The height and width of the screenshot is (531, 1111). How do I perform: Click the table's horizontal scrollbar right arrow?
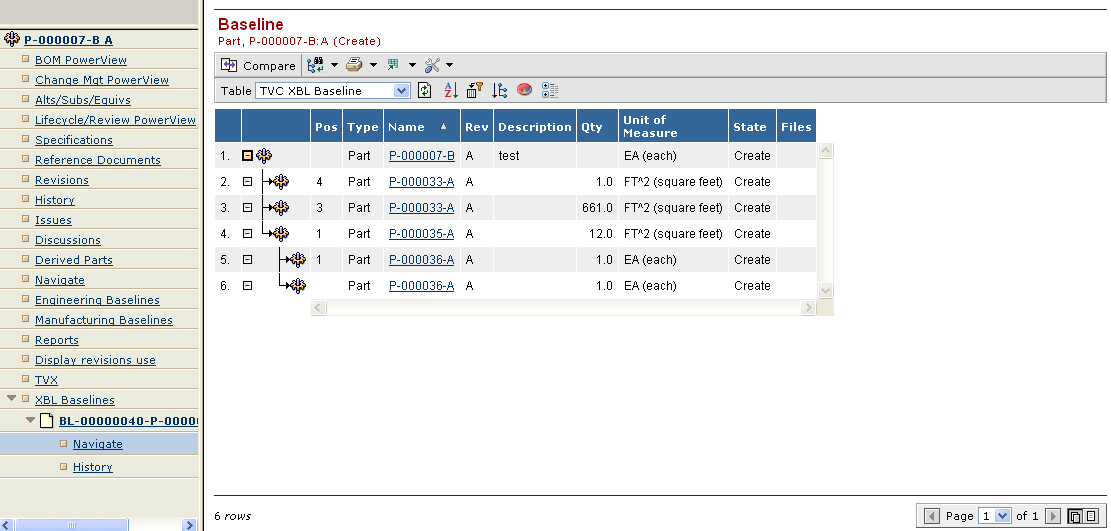[808, 309]
